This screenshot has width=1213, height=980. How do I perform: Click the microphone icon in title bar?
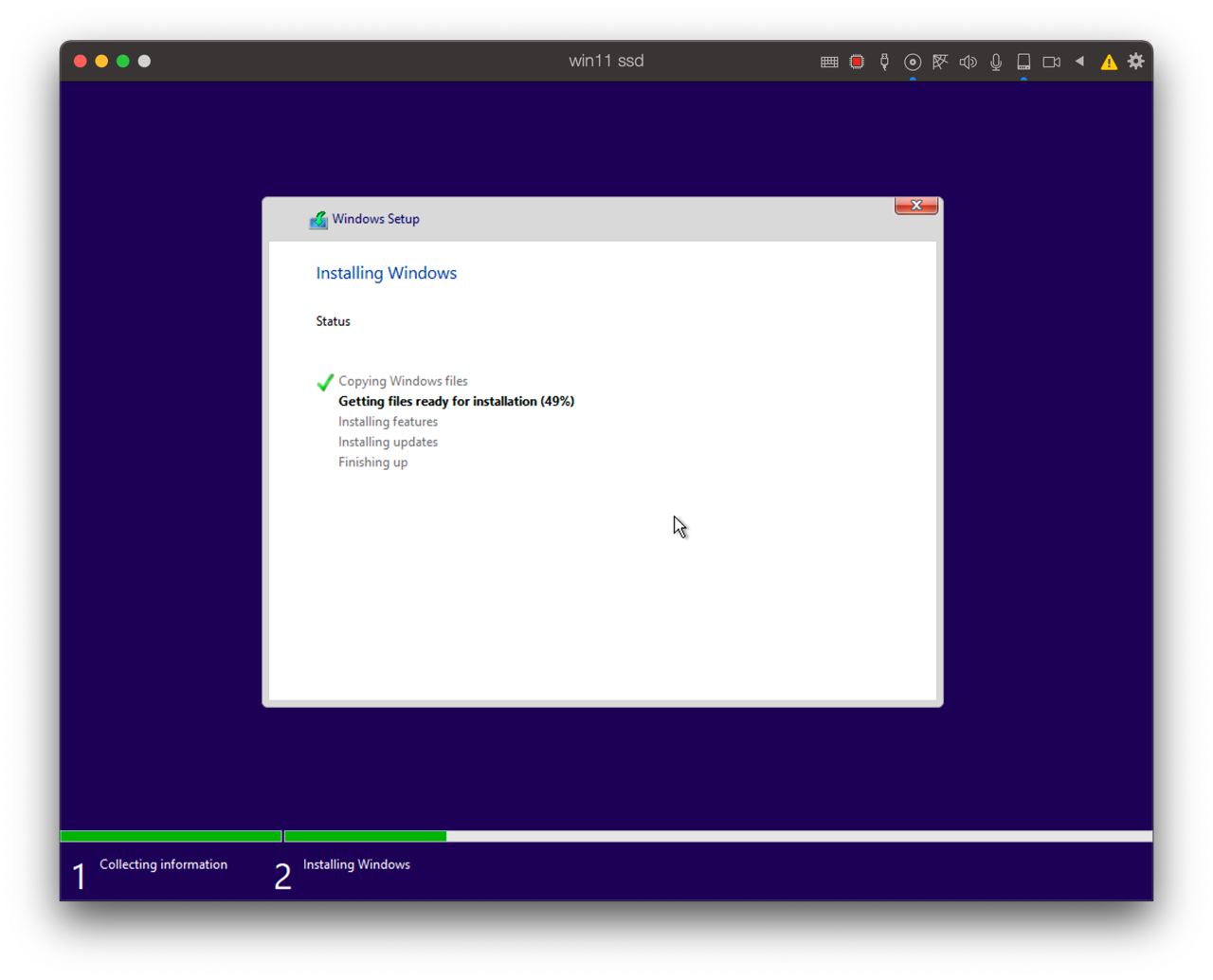pyautogui.click(x=996, y=62)
